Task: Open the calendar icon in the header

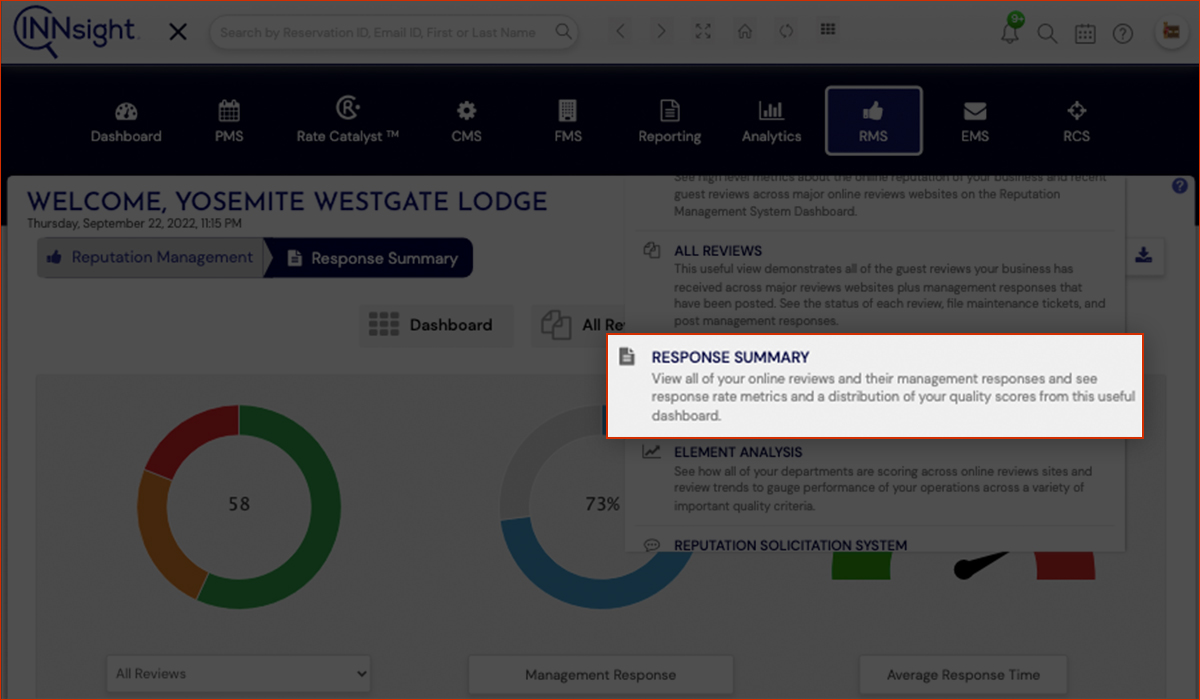Action: point(1085,34)
